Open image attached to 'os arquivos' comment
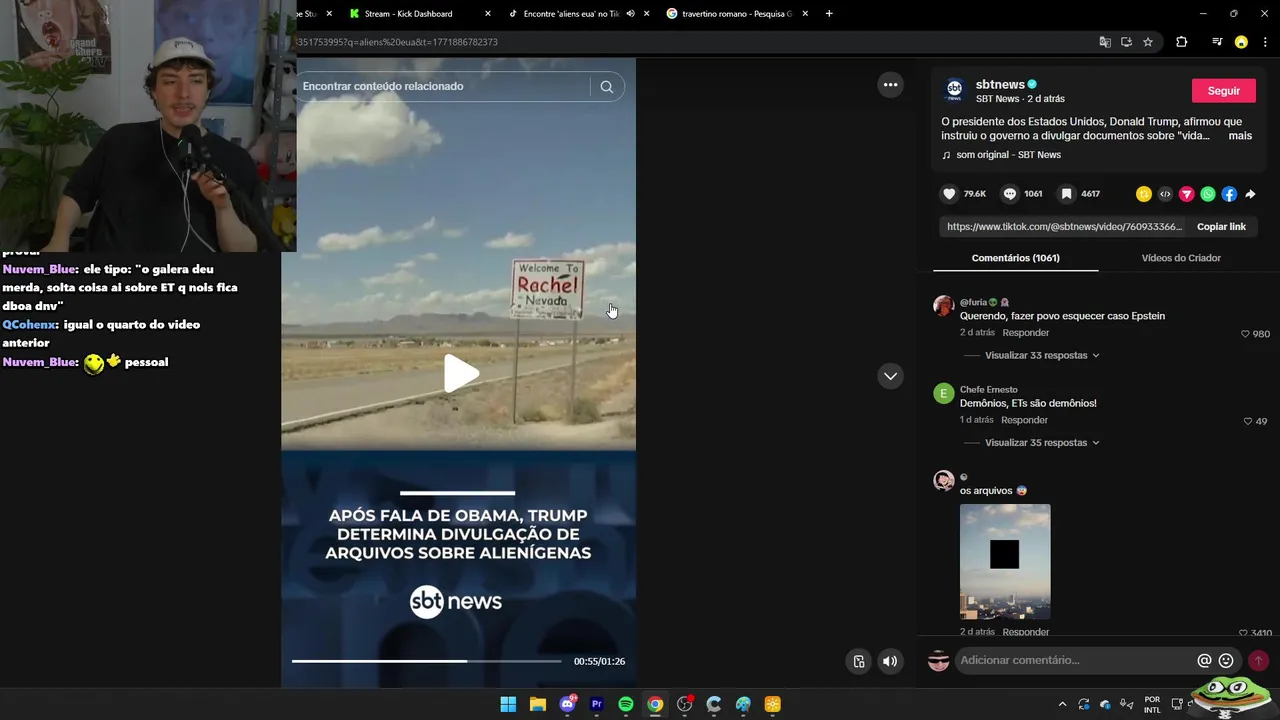 pos(1005,562)
